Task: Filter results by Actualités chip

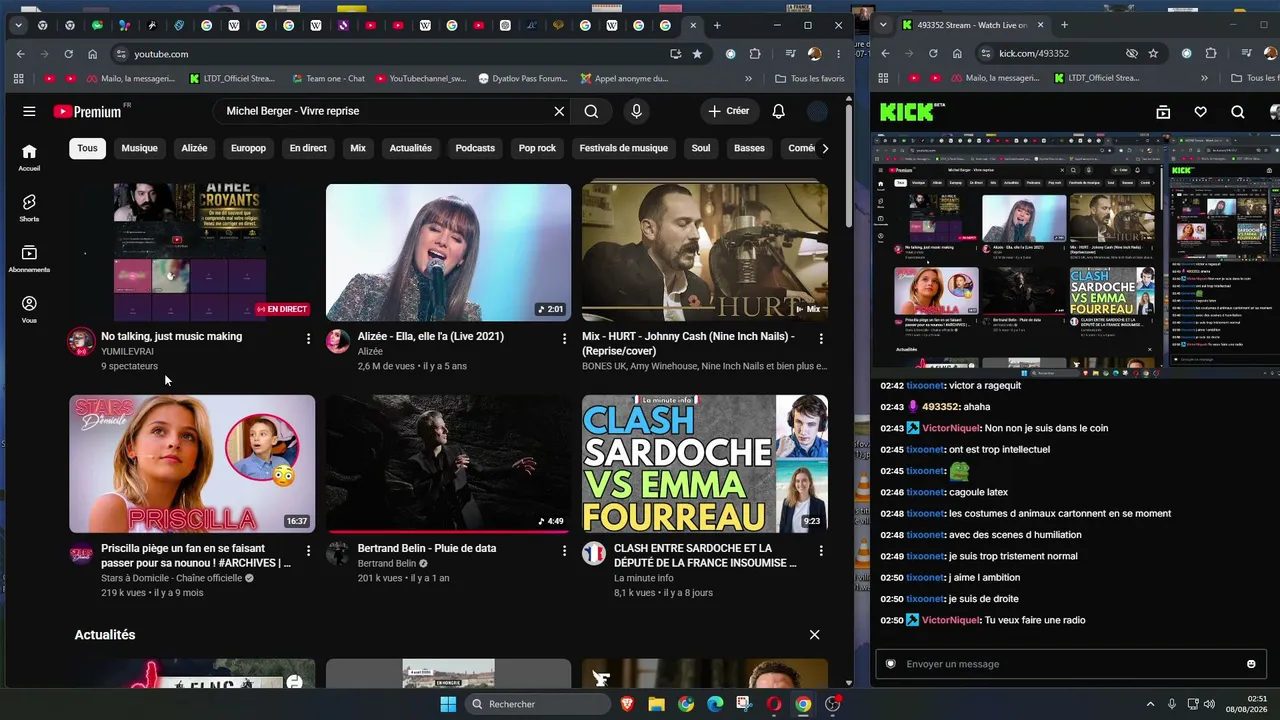Action: tap(411, 148)
